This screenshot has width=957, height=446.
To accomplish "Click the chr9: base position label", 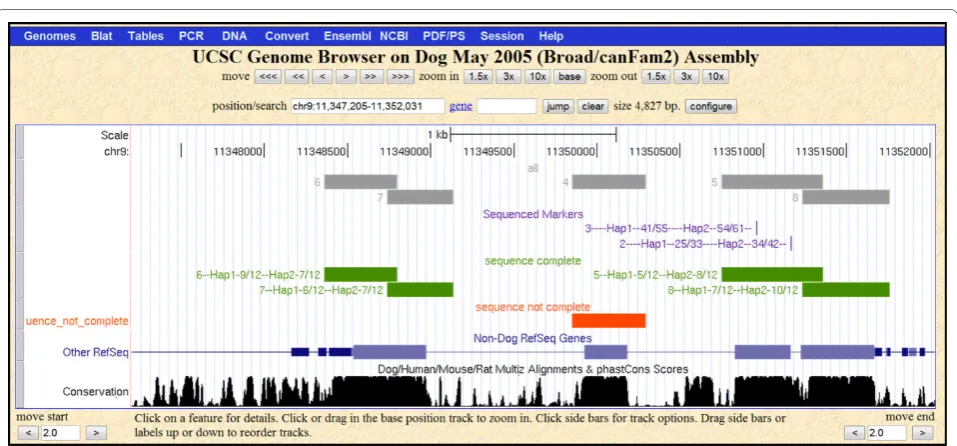I will pos(117,151).
